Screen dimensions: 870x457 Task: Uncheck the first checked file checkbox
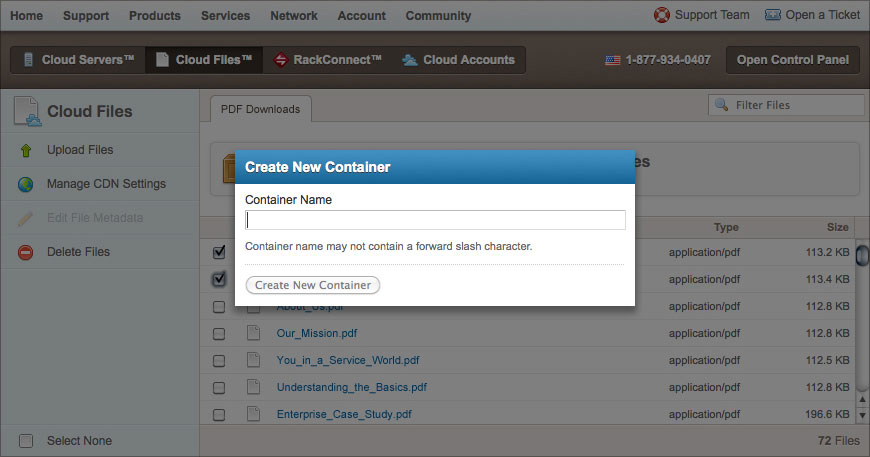coord(219,252)
